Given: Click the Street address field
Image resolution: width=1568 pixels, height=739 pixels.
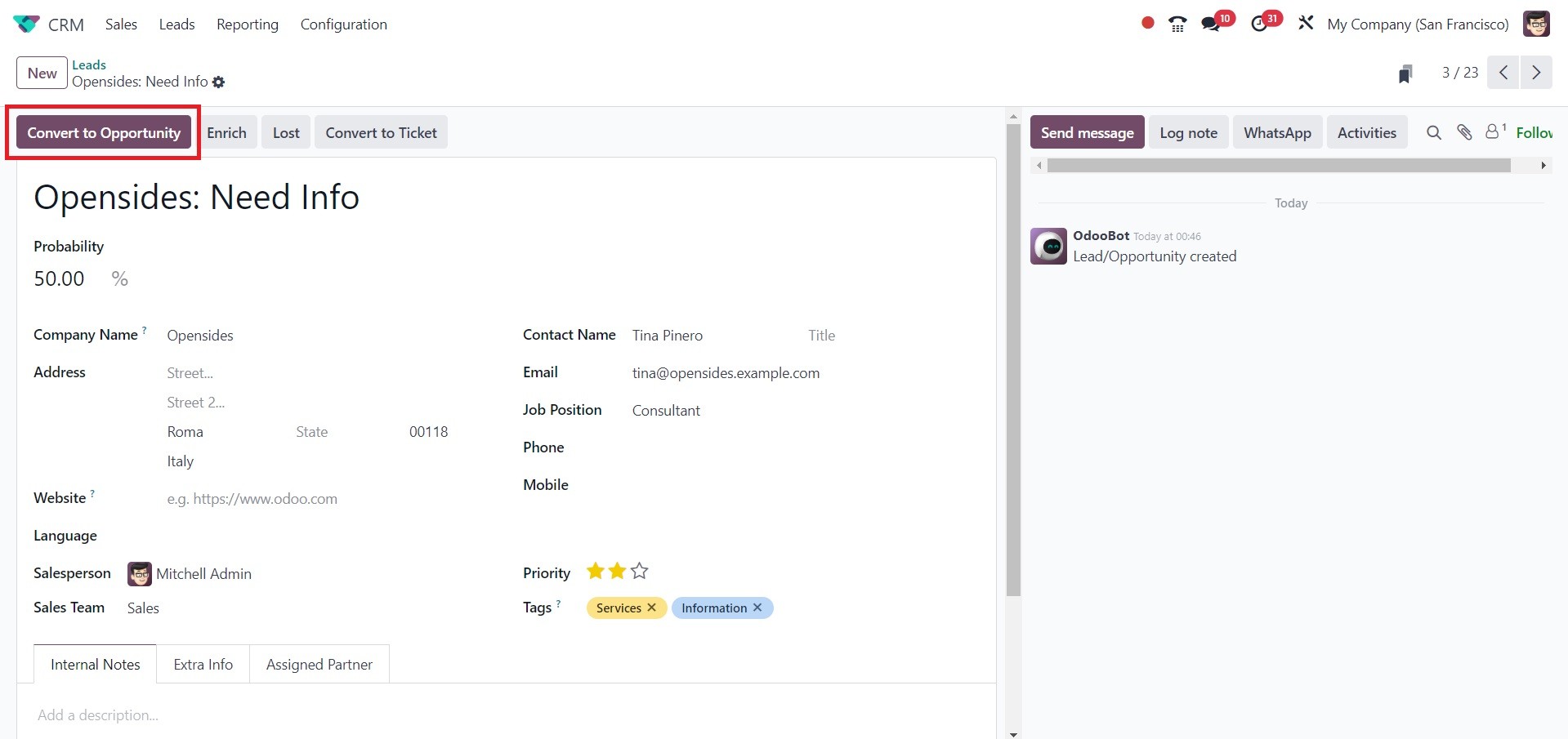Looking at the screenshot, I should [330, 373].
